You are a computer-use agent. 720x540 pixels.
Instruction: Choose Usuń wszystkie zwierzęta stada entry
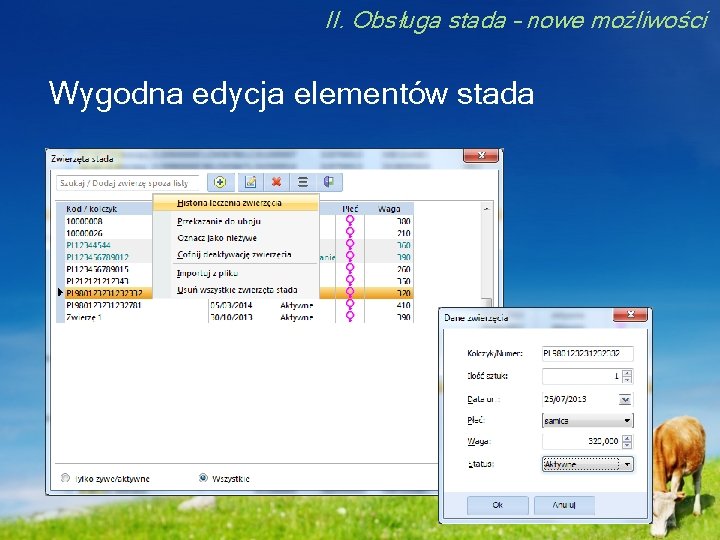click(x=236, y=290)
